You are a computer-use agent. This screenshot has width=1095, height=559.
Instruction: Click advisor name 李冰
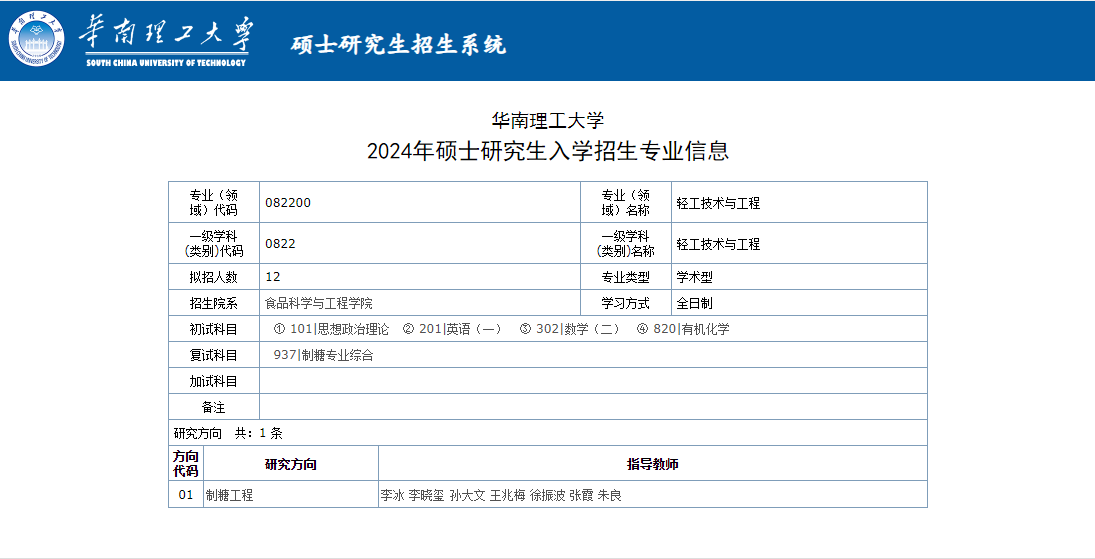pyautogui.click(x=392, y=495)
